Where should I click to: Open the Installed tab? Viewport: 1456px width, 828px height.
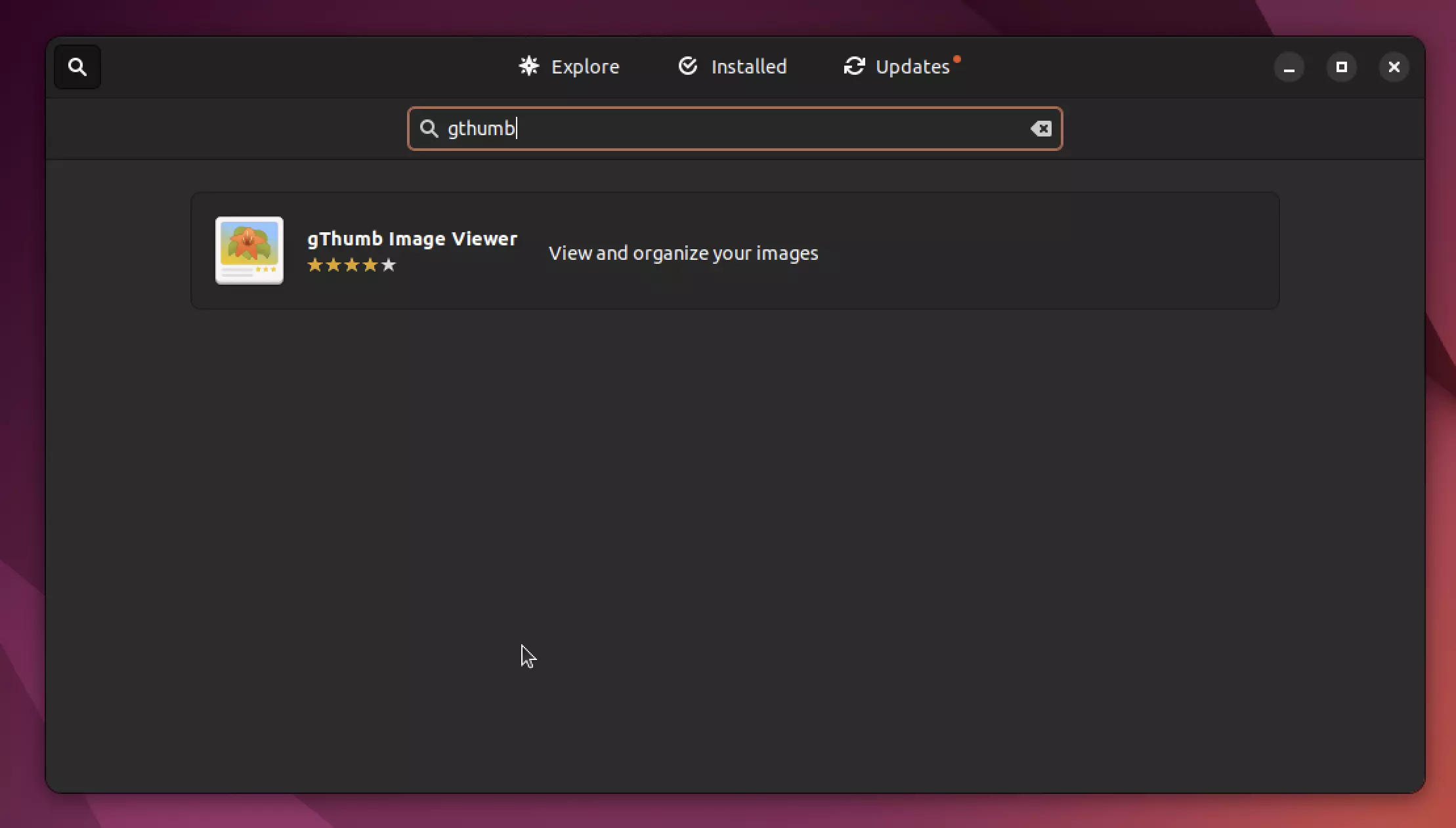(x=732, y=67)
